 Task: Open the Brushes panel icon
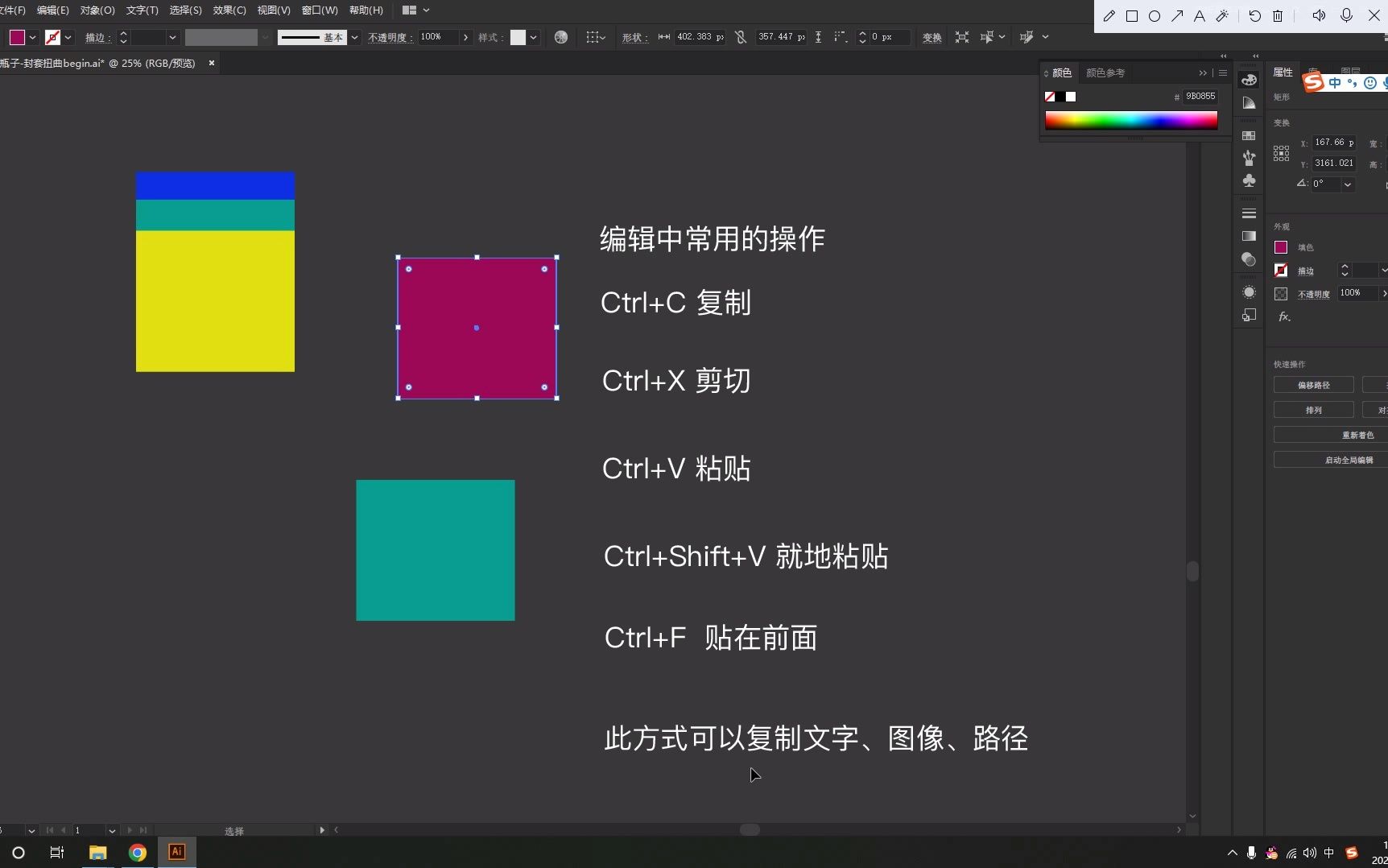coord(1249,157)
